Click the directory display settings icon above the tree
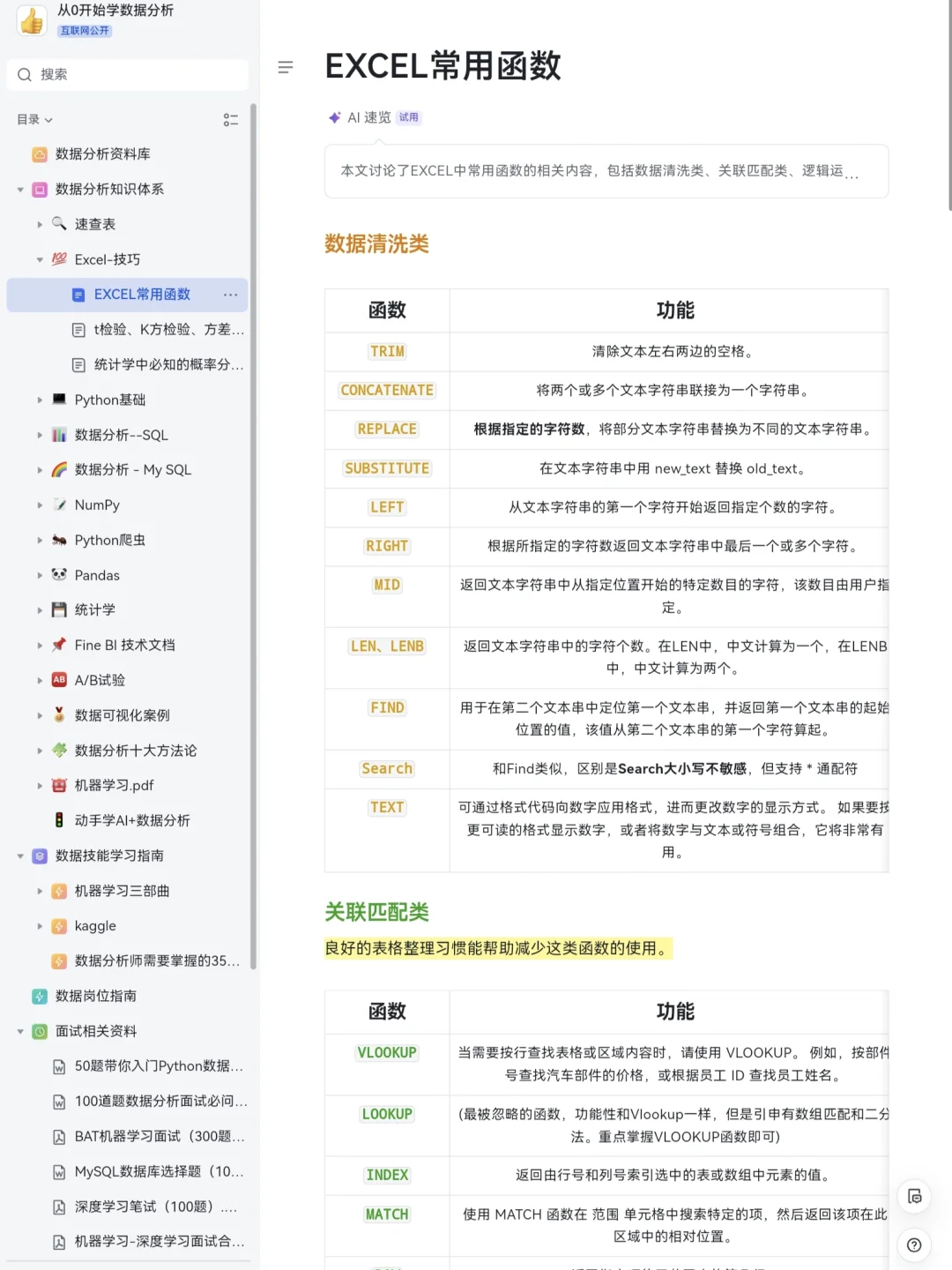 (230, 120)
